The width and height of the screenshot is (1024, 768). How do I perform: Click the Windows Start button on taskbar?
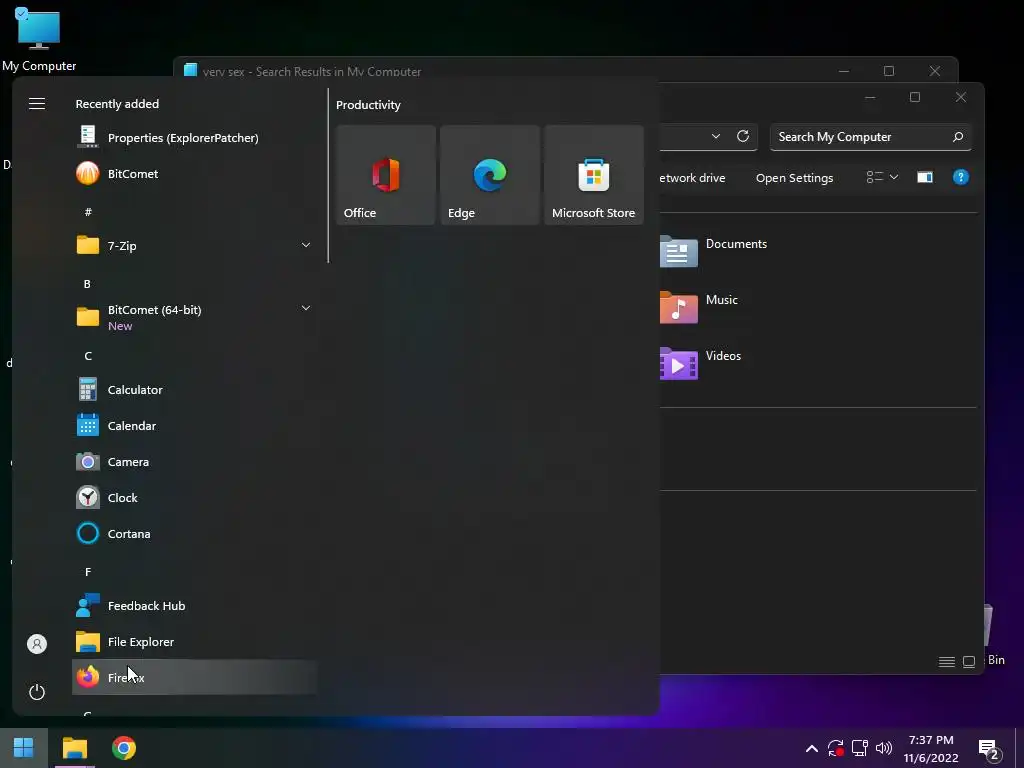24,748
